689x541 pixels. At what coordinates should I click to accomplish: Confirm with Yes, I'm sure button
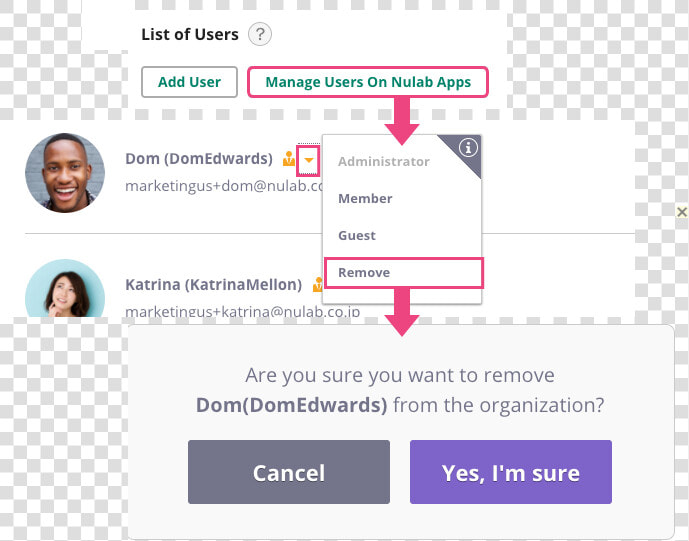(511, 472)
